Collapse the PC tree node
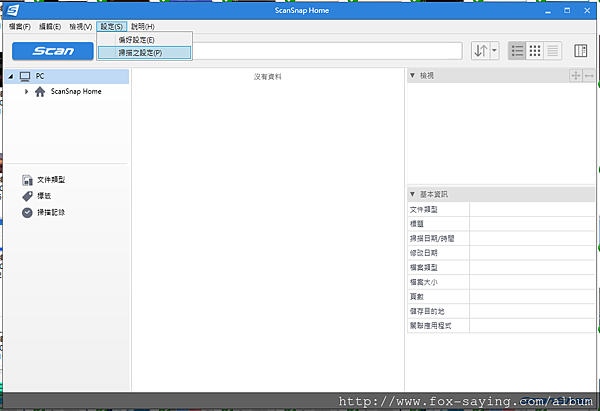 pyautogui.click(x=11, y=77)
